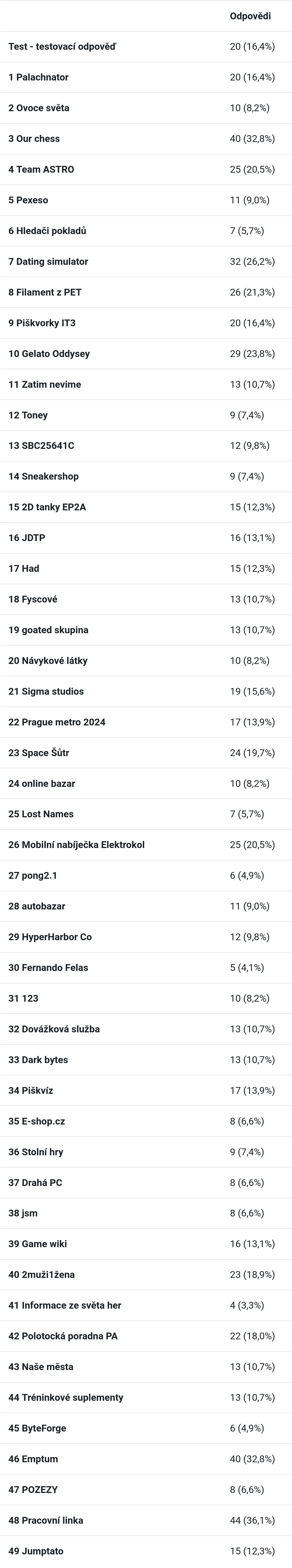Click the '10 Gelato Oddysey' row label
292x1568 pixels.
pyautogui.click(x=49, y=354)
